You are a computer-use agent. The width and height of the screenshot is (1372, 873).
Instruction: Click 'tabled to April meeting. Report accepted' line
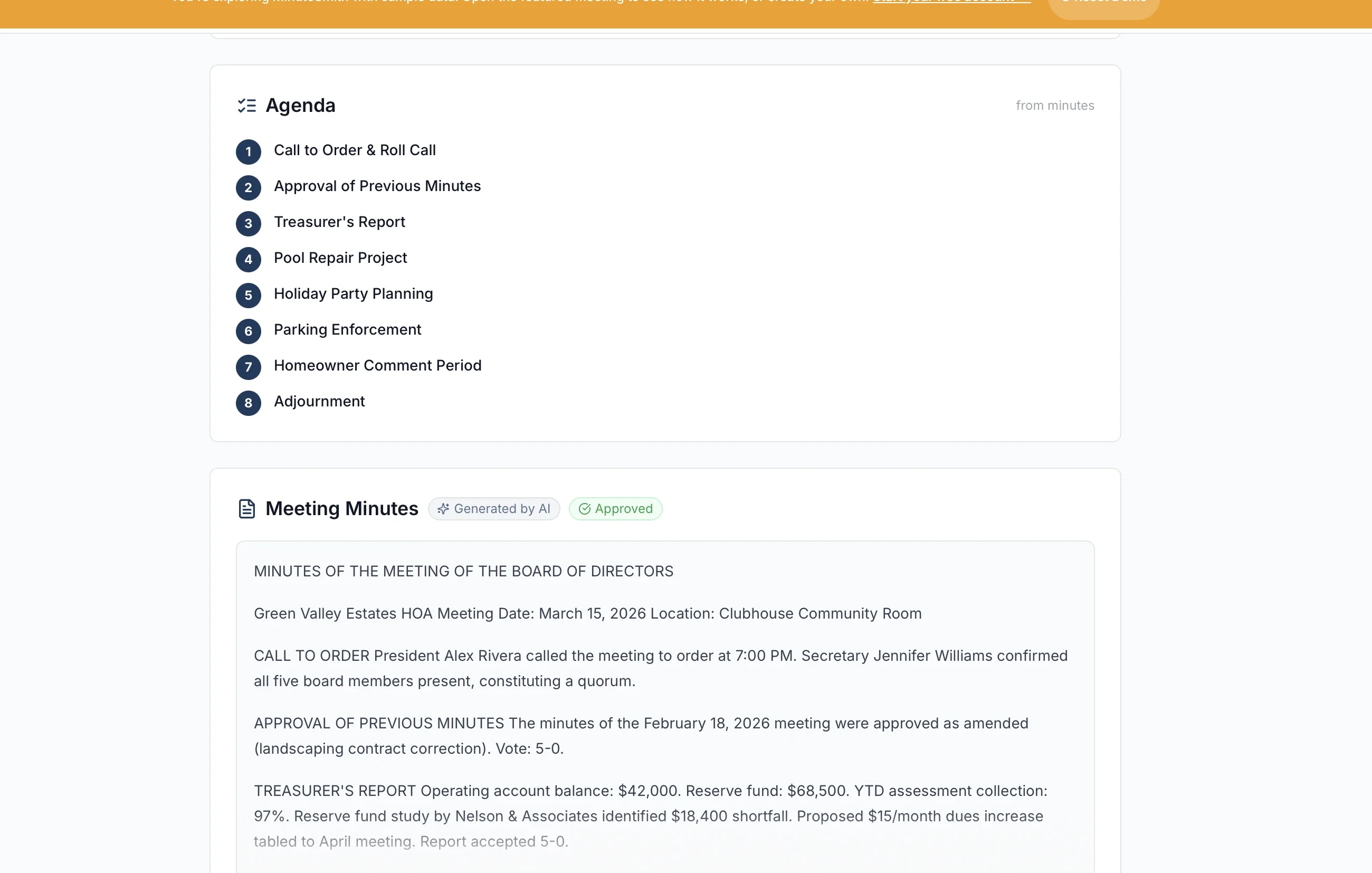coord(411,841)
